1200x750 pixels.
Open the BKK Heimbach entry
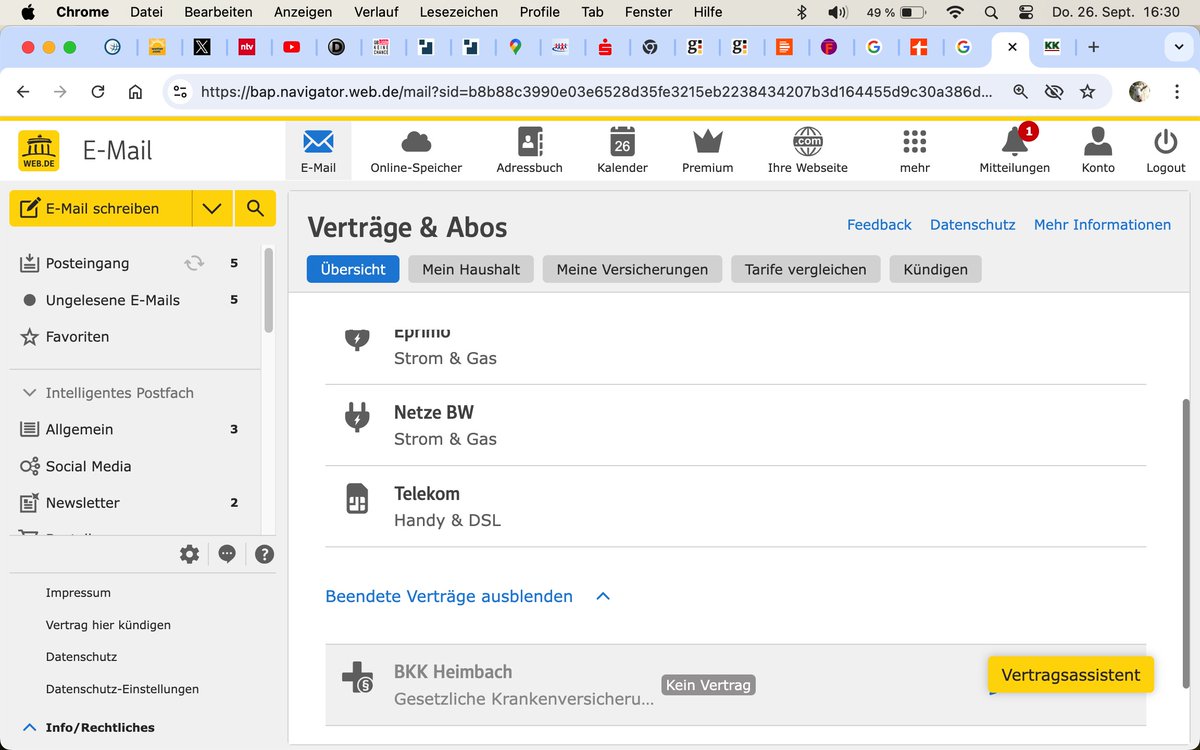pos(736,685)
